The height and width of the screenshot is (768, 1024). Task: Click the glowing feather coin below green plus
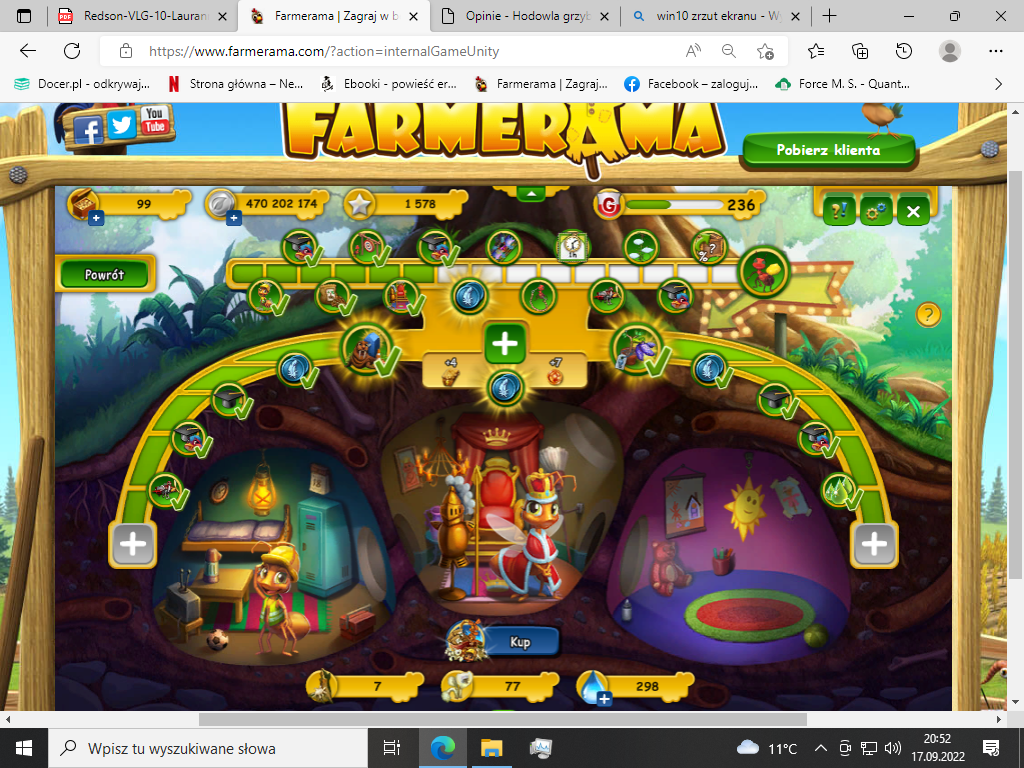505,387
